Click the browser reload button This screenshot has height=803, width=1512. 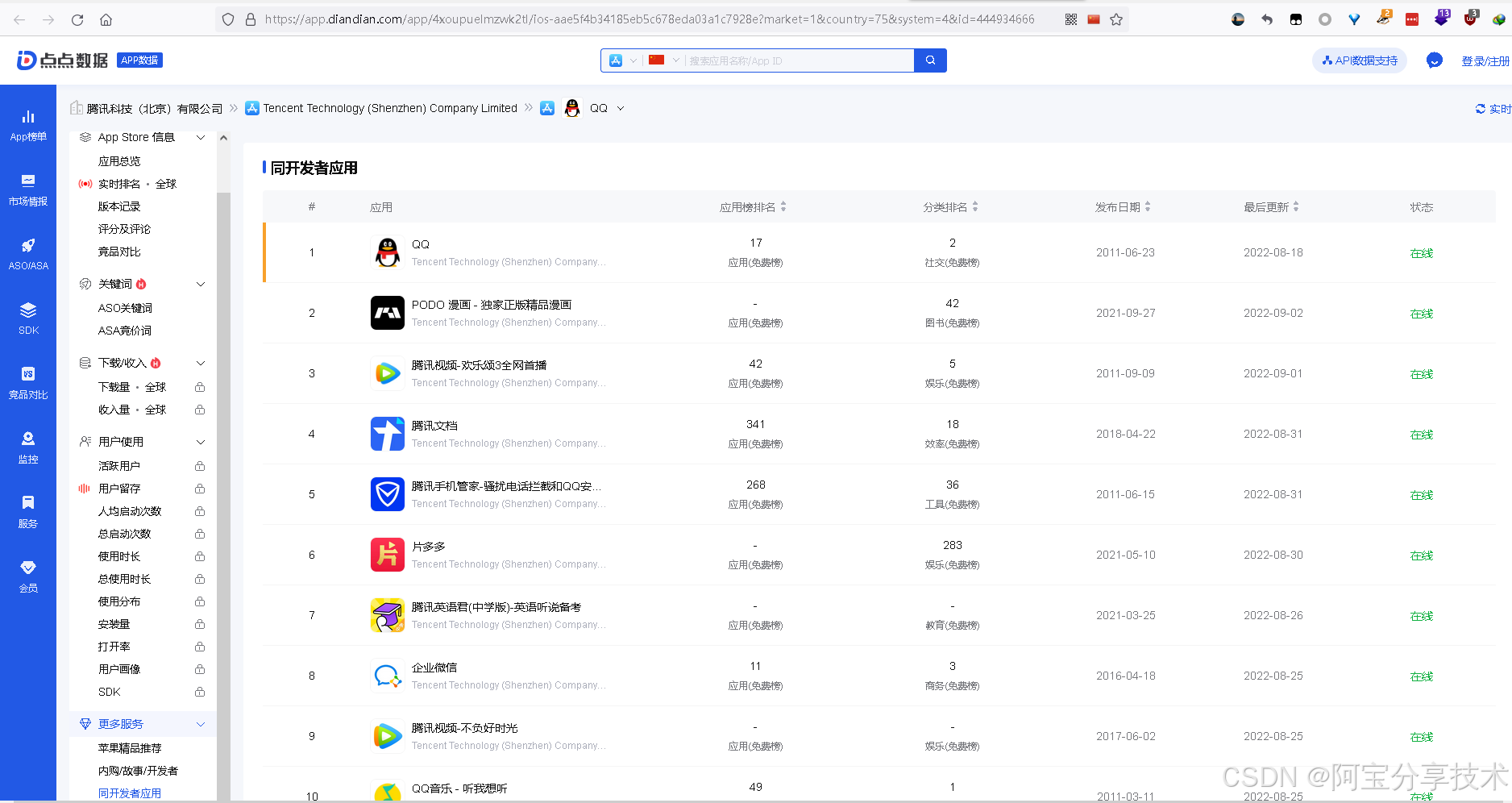point(77,19)
